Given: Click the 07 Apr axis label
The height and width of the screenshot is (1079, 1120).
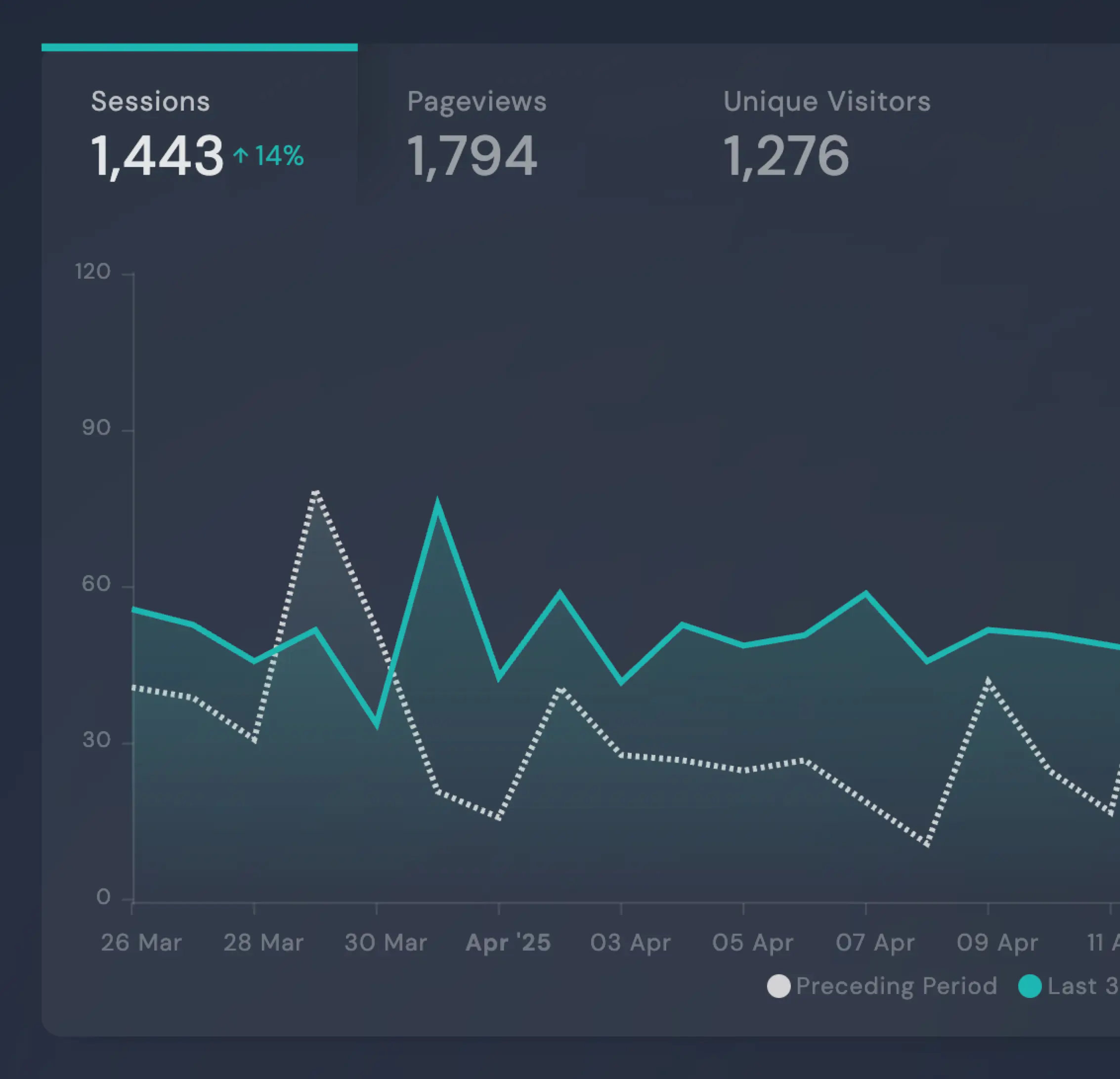Looking at the screenshot, I should tap(875, 943).
